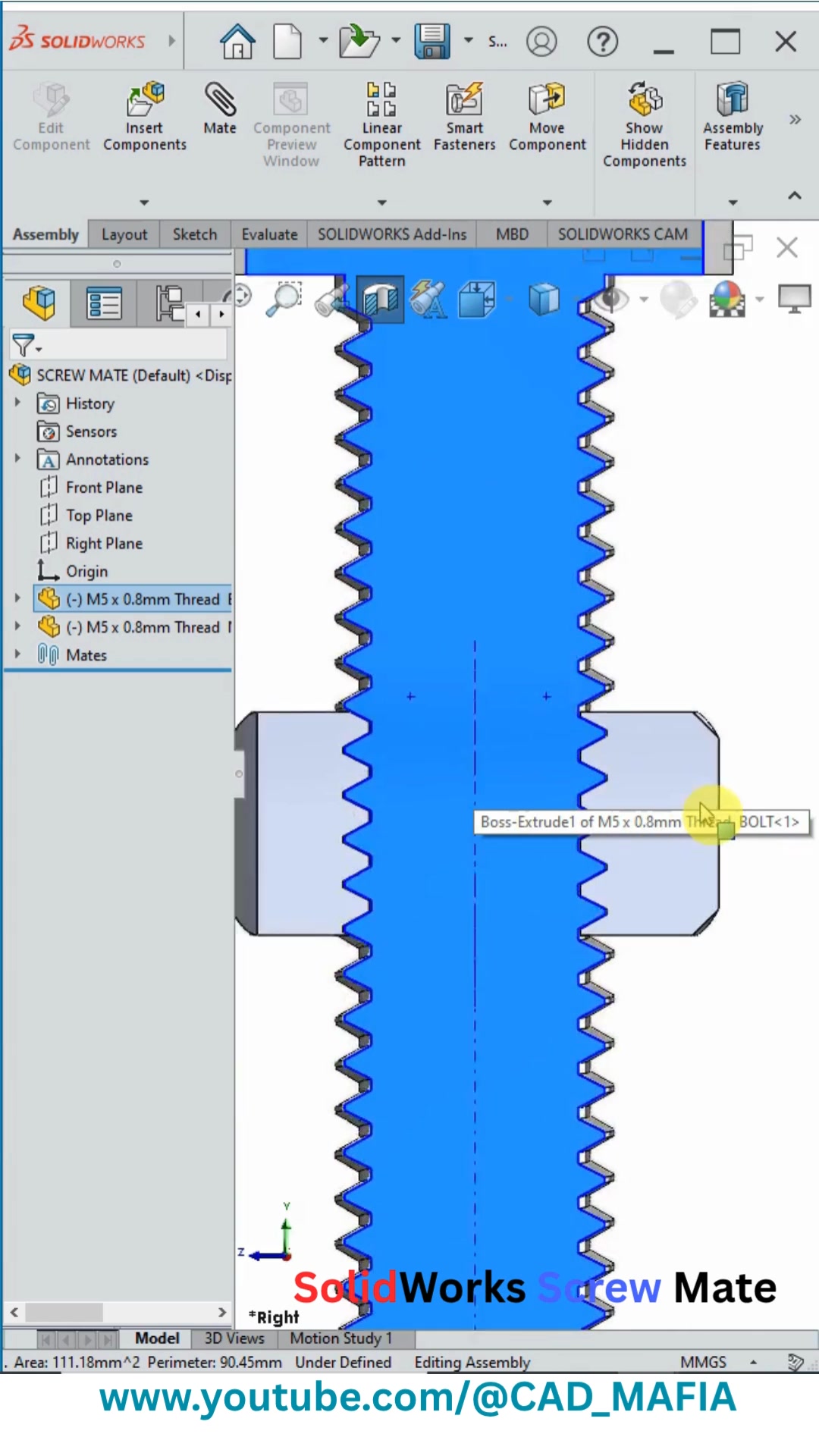Click Insert Components tool

point(145,117)
